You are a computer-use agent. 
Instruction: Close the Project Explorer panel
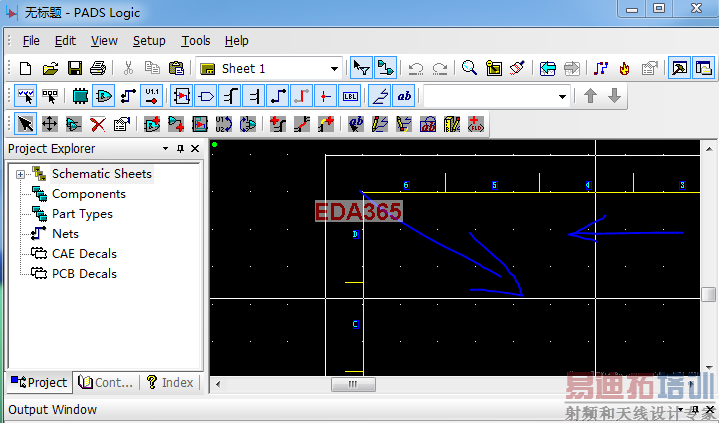point(195,149)
